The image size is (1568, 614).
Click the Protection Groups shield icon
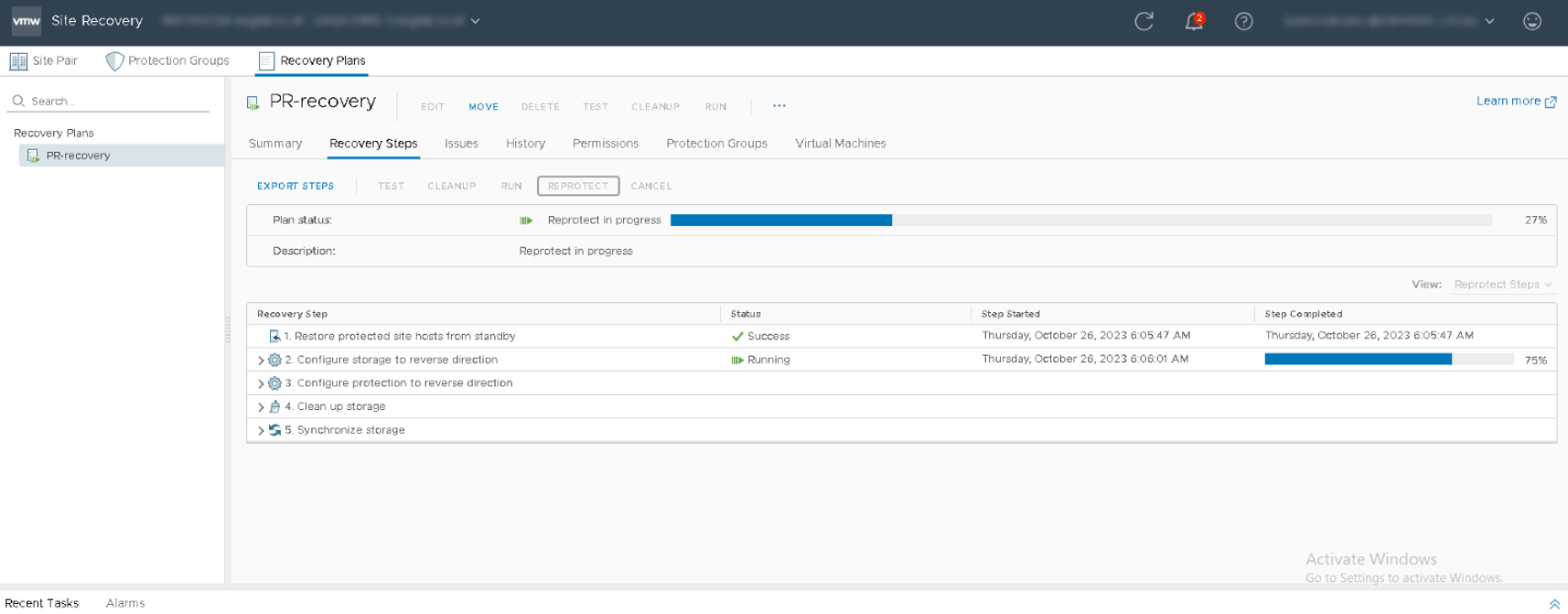(114, 60)
